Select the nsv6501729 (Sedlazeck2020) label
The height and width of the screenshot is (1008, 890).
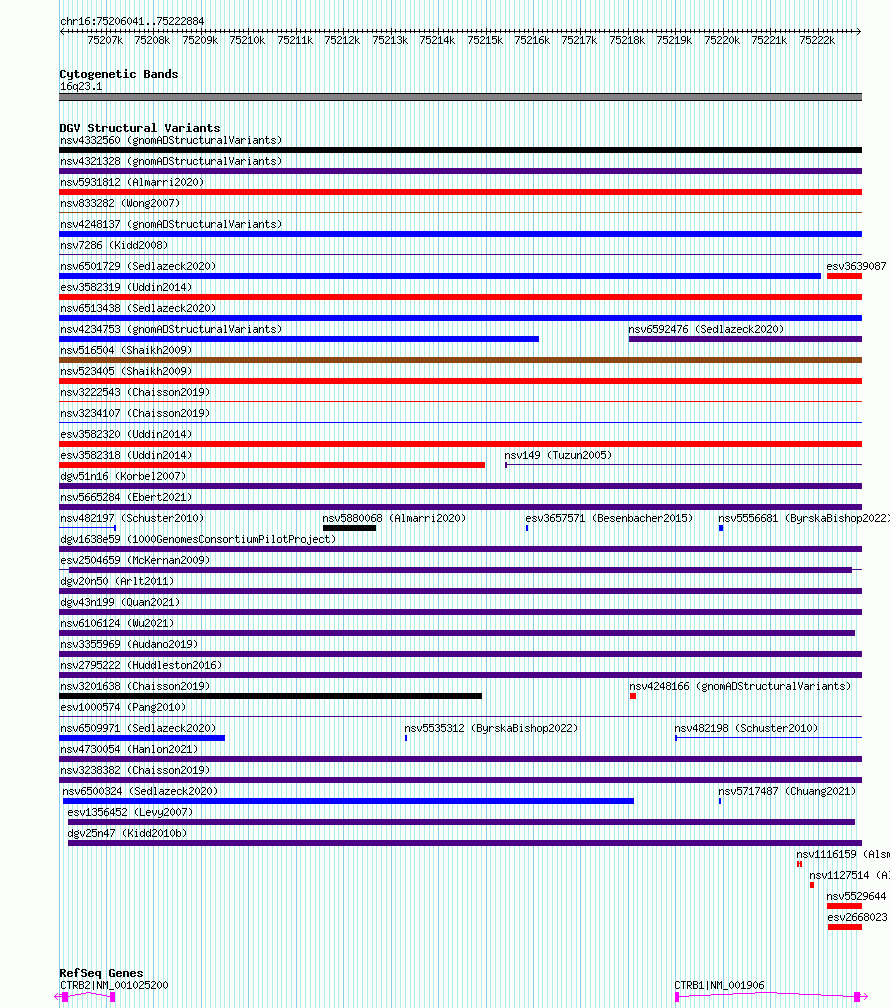click(x=138, y=266)
